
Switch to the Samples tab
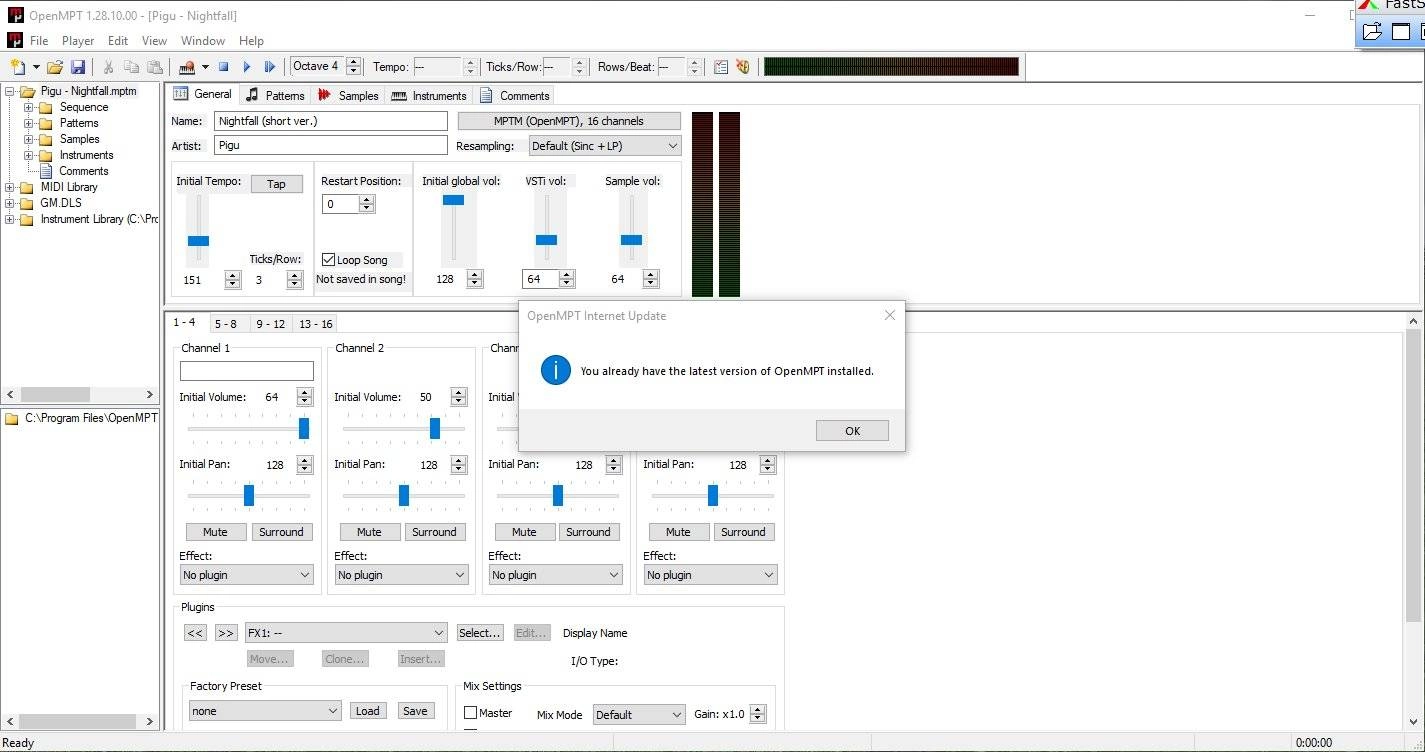[348, 95]
